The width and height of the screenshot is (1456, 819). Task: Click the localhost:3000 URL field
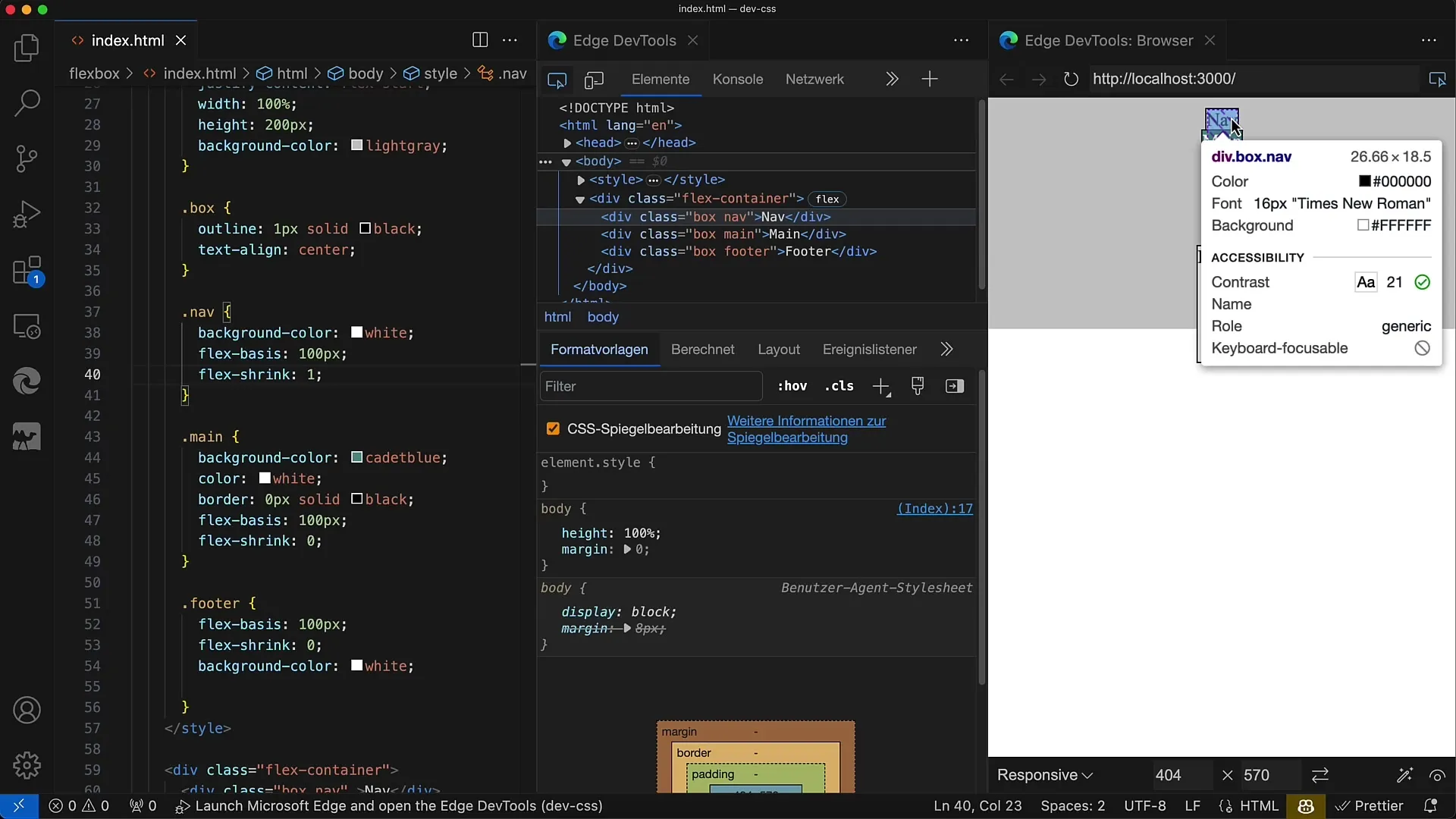coord(1254,79)
